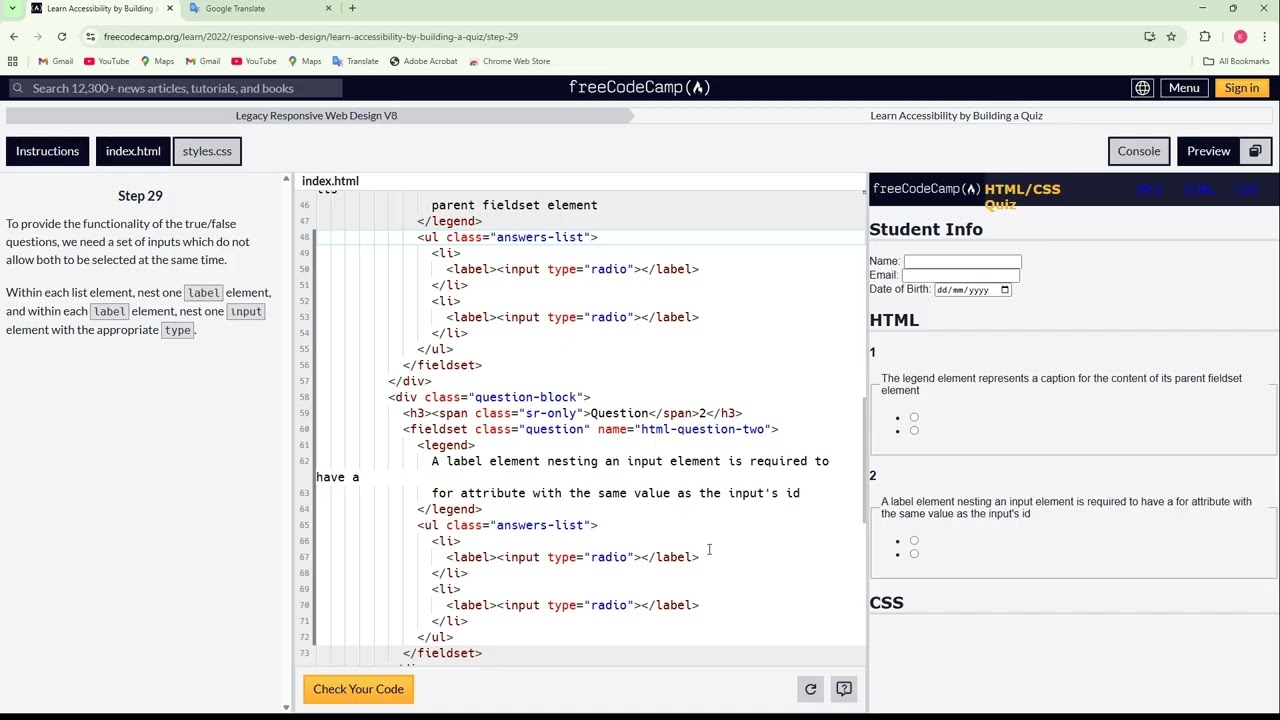Close the Google Translate tab
This screenshot has width=1280, height=720.
[328, 8]
